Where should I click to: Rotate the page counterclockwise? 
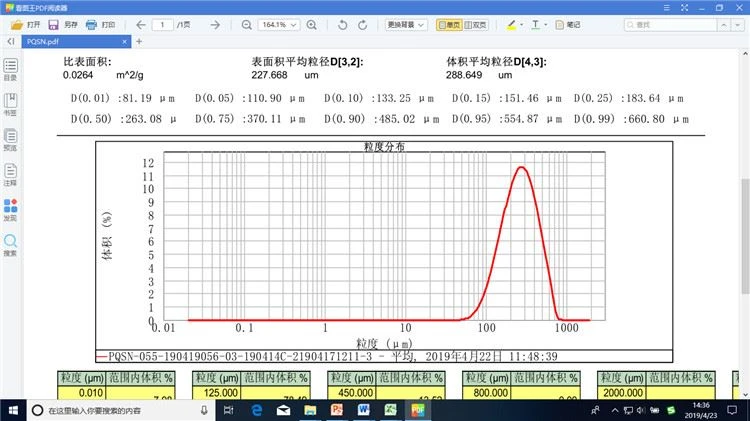point(342,25)
